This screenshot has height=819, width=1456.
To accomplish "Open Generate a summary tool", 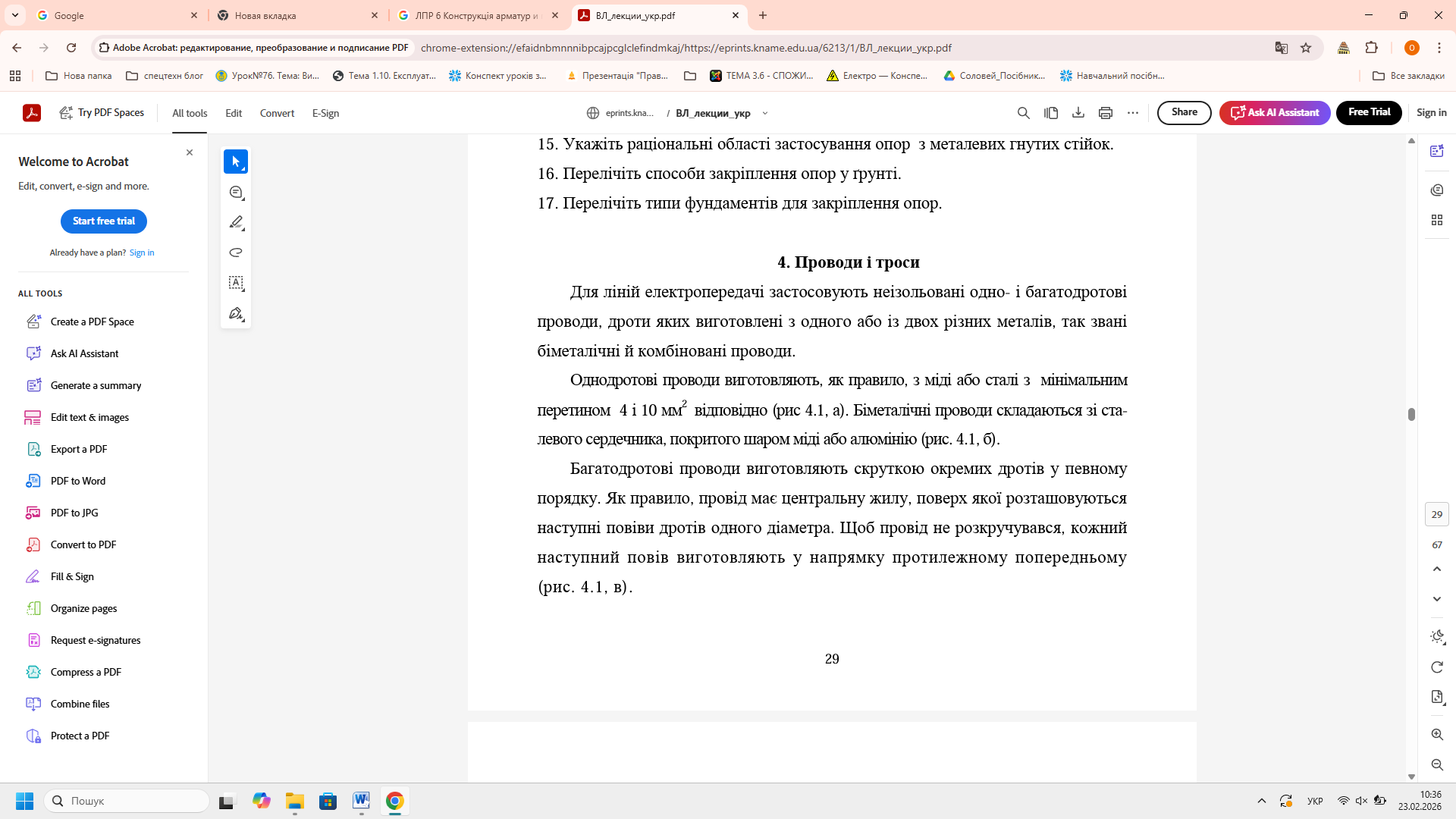I will (96, 385).
